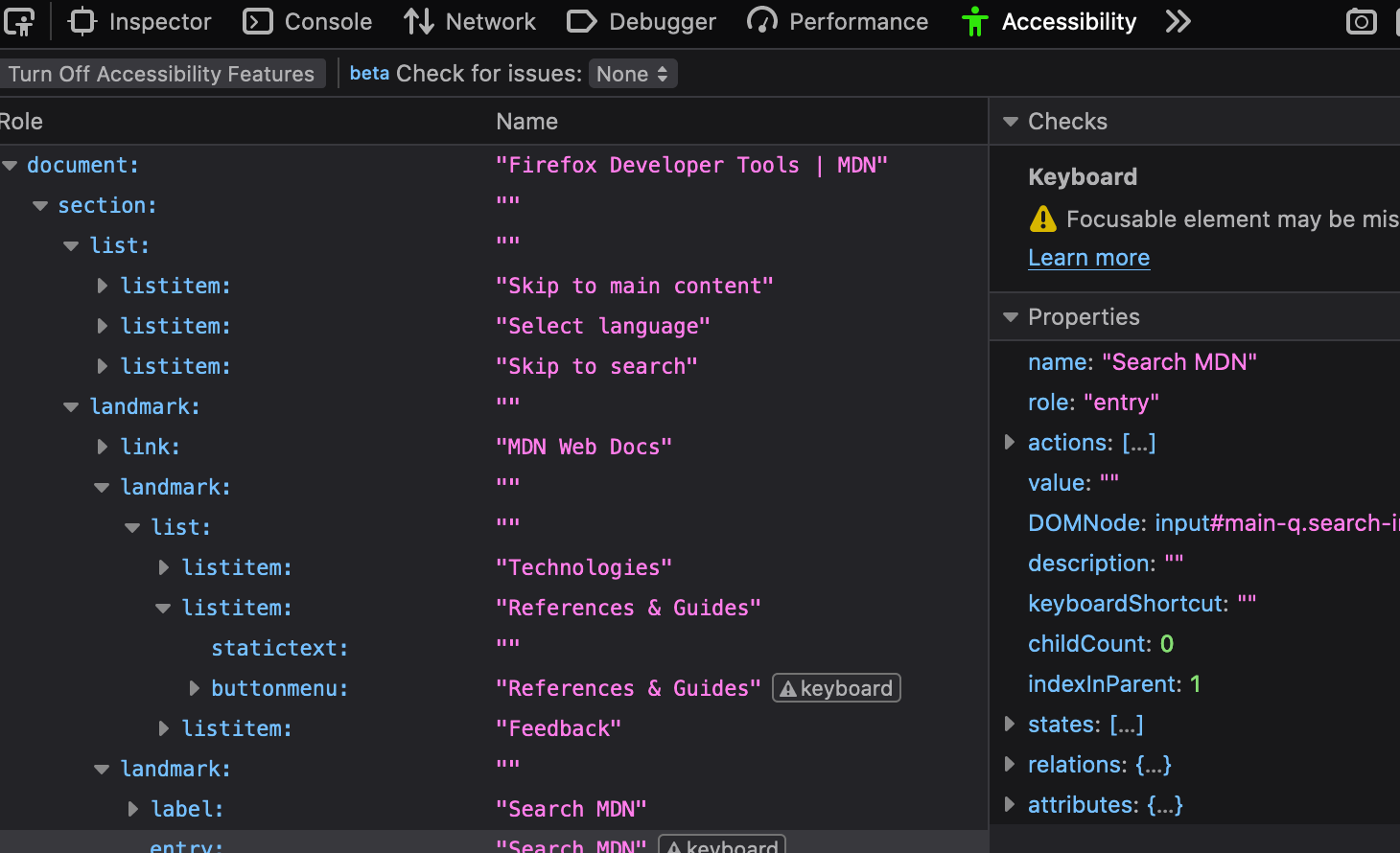
Task: Collapse the Checks panel section
Action: coord(1010,122)
